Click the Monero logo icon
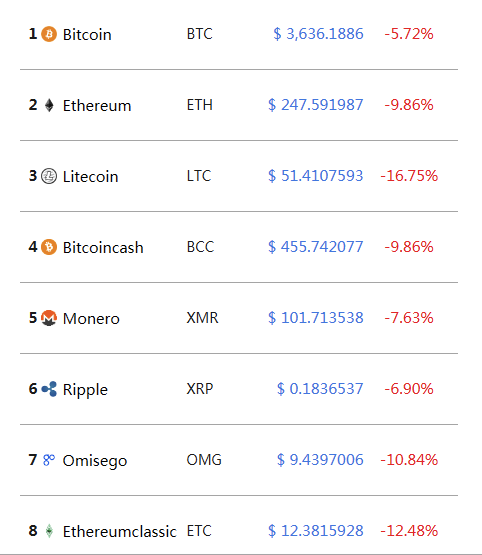This screenshot has width=482, height=555. tap(49, 318)
